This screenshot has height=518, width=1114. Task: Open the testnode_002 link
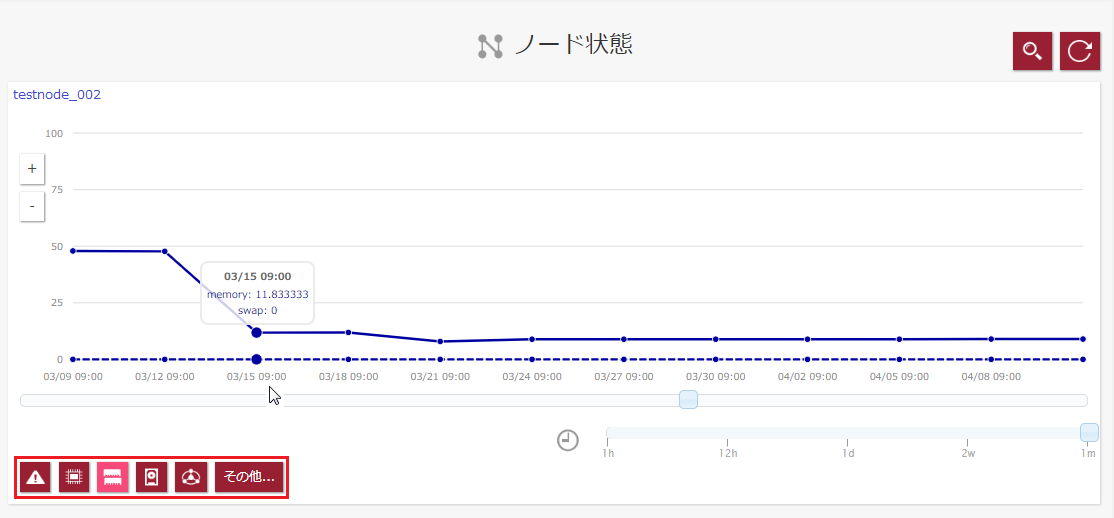coord(57,95)
